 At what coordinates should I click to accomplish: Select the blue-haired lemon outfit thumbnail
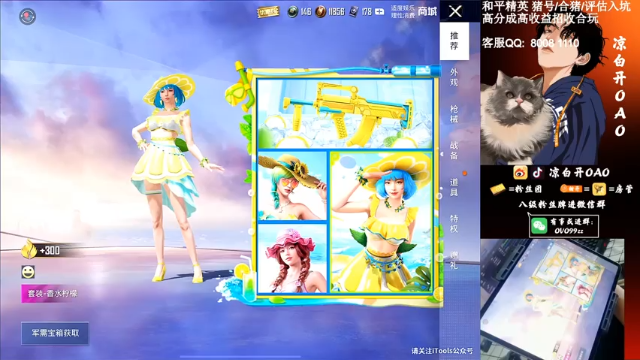[381, 222]
